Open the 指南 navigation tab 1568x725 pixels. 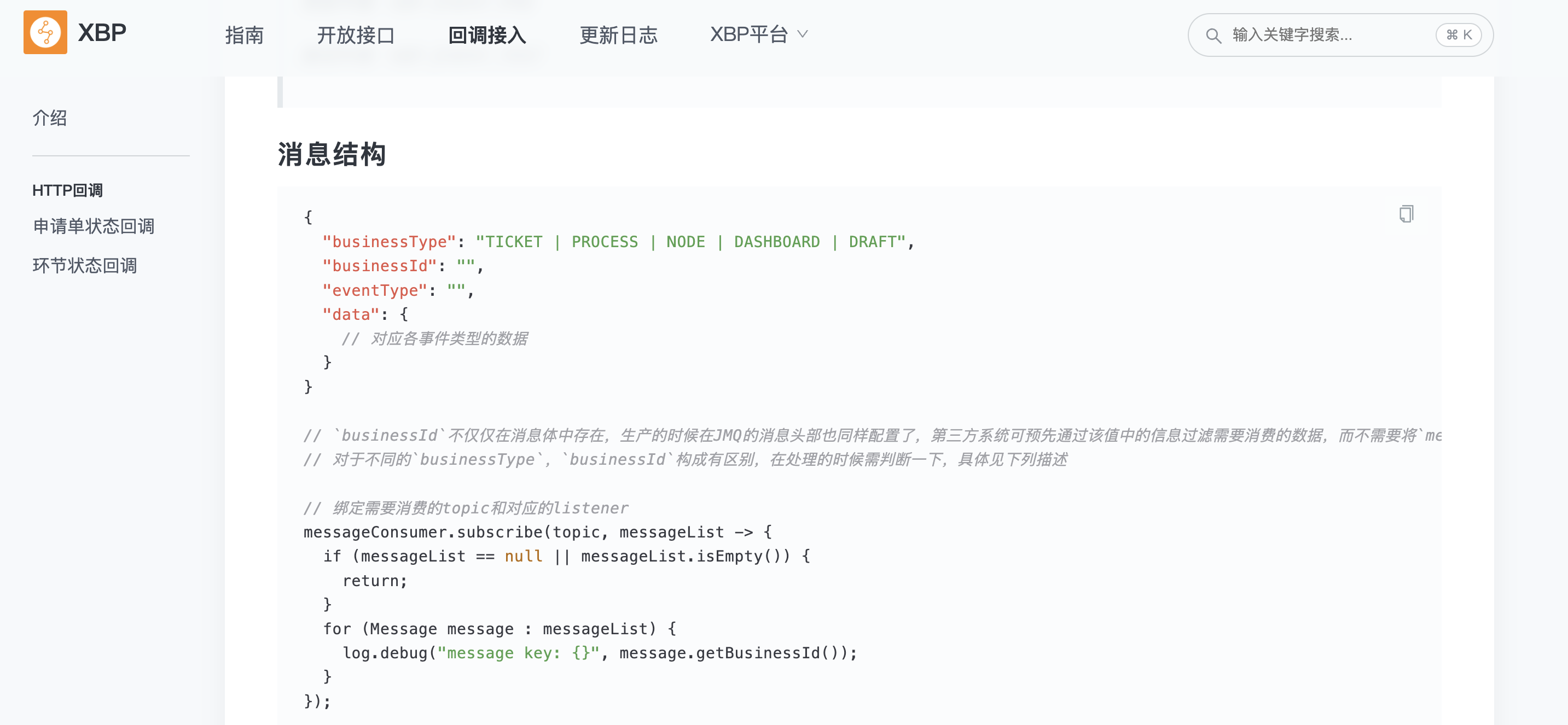pyautogui.click(x=244, y=36)
